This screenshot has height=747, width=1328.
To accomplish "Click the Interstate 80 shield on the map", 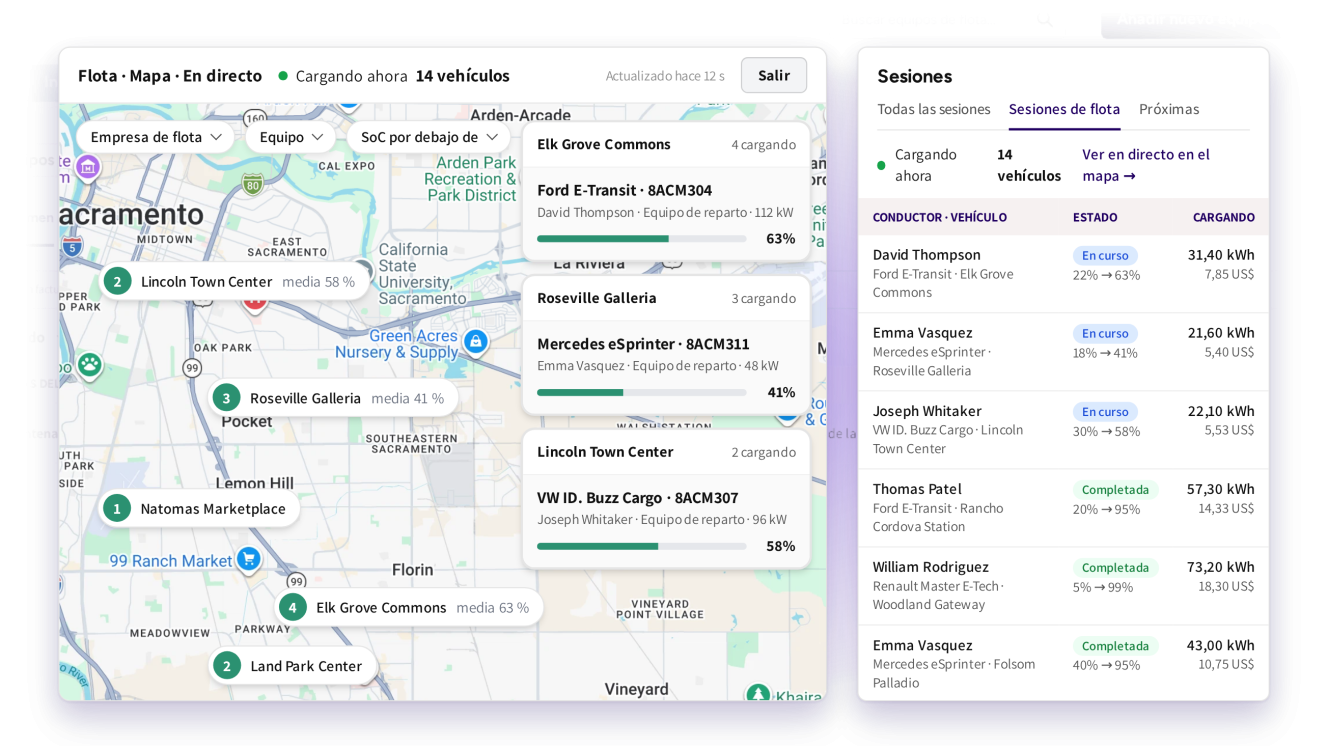I will coord(251,183).
